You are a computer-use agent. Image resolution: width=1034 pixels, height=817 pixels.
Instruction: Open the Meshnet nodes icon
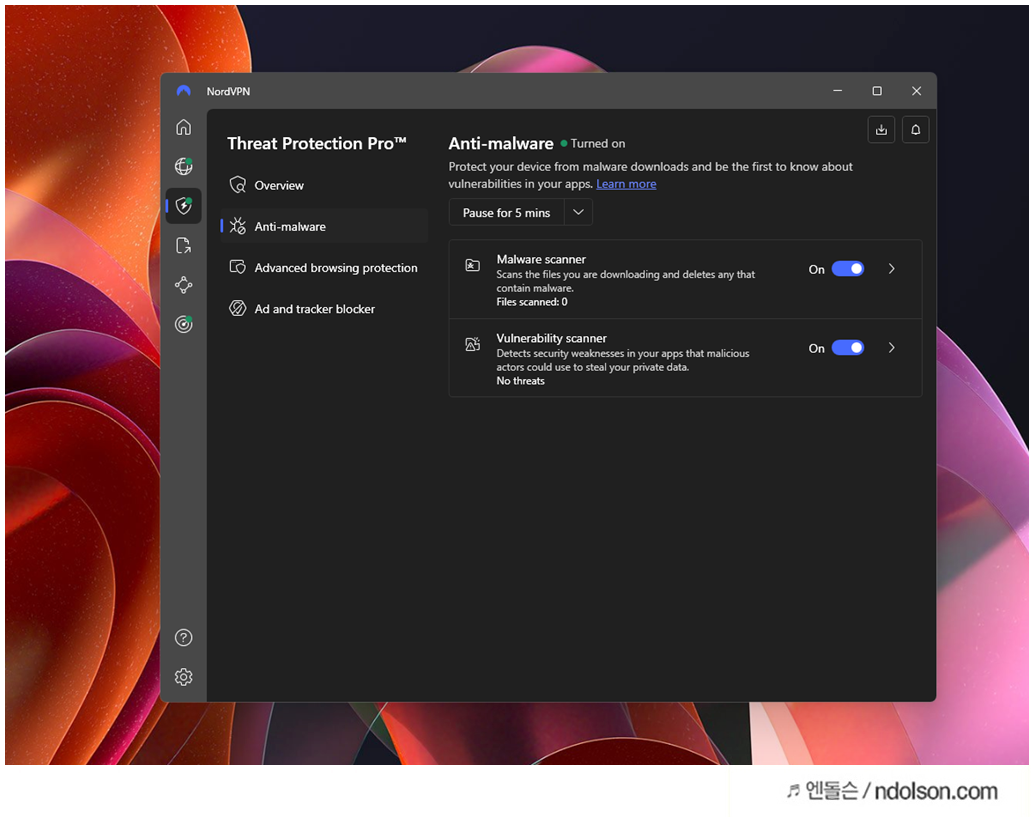tap(183, 285)
